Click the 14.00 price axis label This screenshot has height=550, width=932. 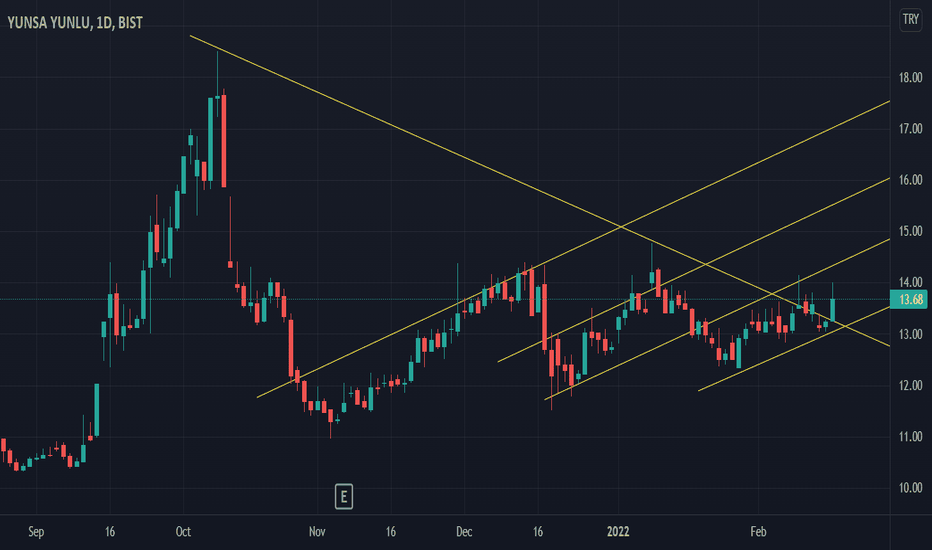point(910,282)
